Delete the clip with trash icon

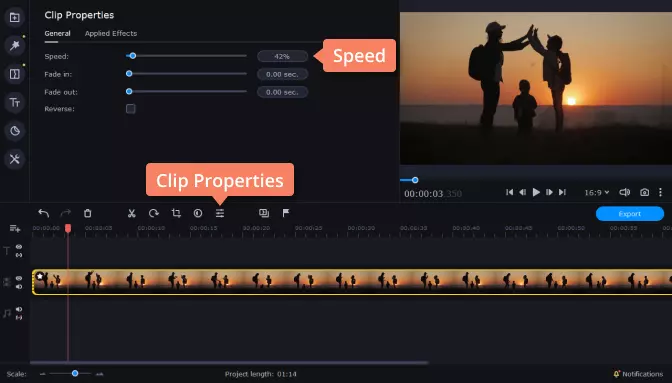(x=87, y=213)
